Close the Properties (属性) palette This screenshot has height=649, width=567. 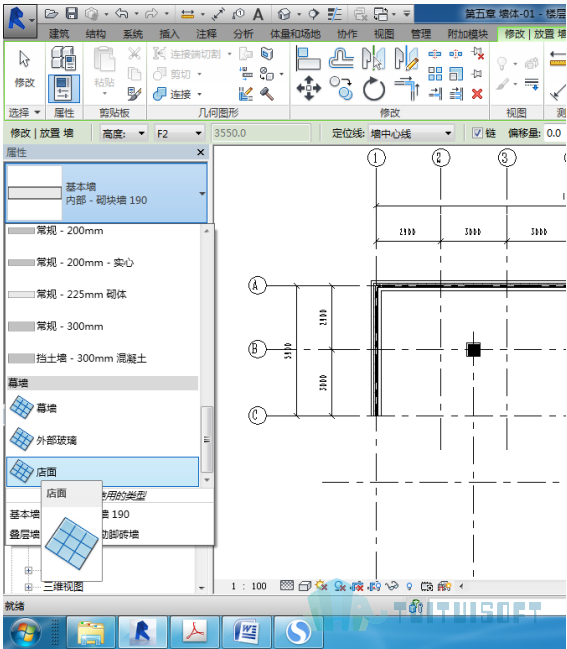click(201, 152)
